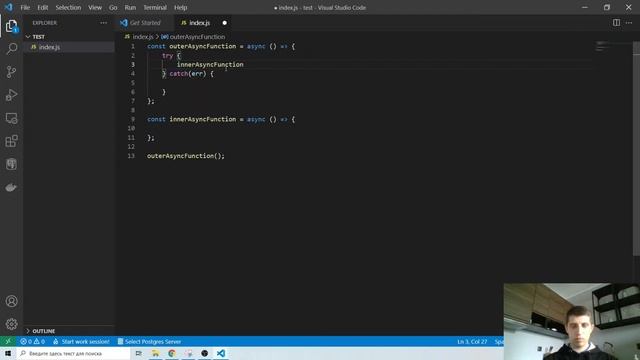Open Chrome from the taskbar
The image size is (640, 360).
172,353
